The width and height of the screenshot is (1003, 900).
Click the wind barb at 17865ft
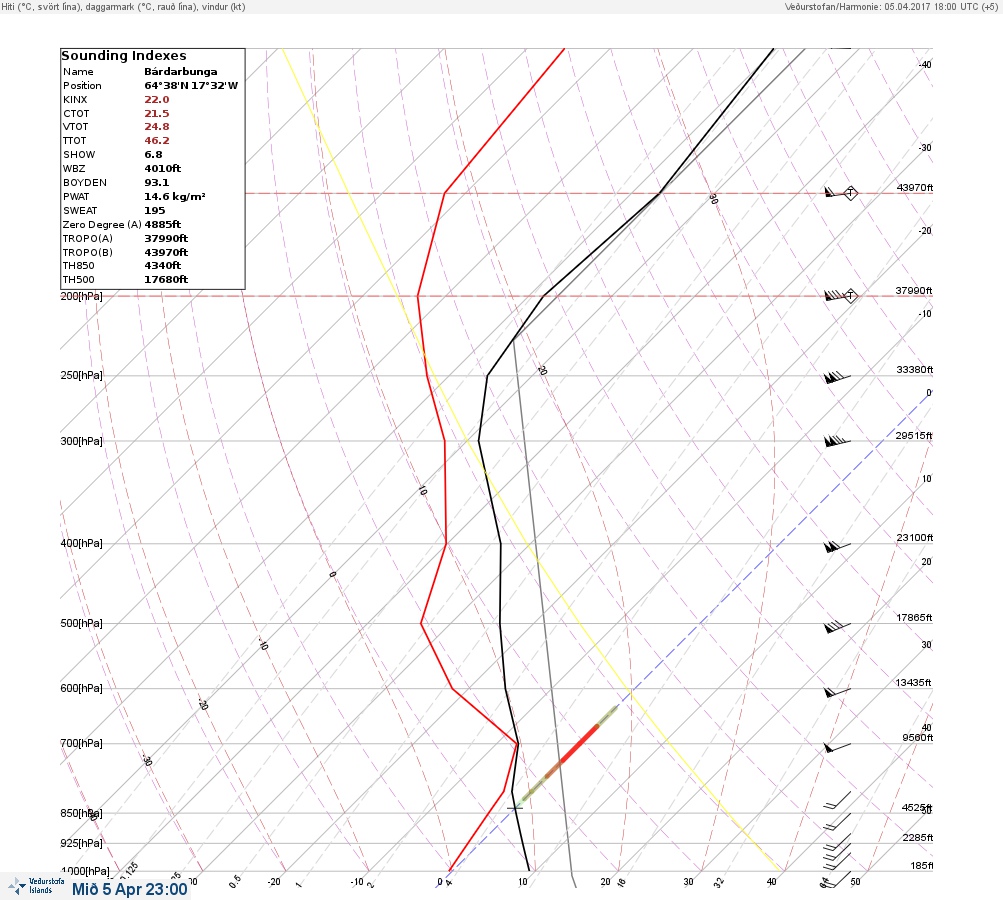pyautogui.click(x=837, y=627)
